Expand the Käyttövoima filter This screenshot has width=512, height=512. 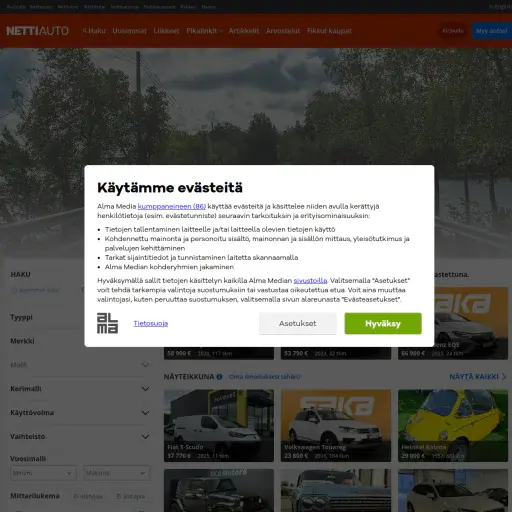80,413
